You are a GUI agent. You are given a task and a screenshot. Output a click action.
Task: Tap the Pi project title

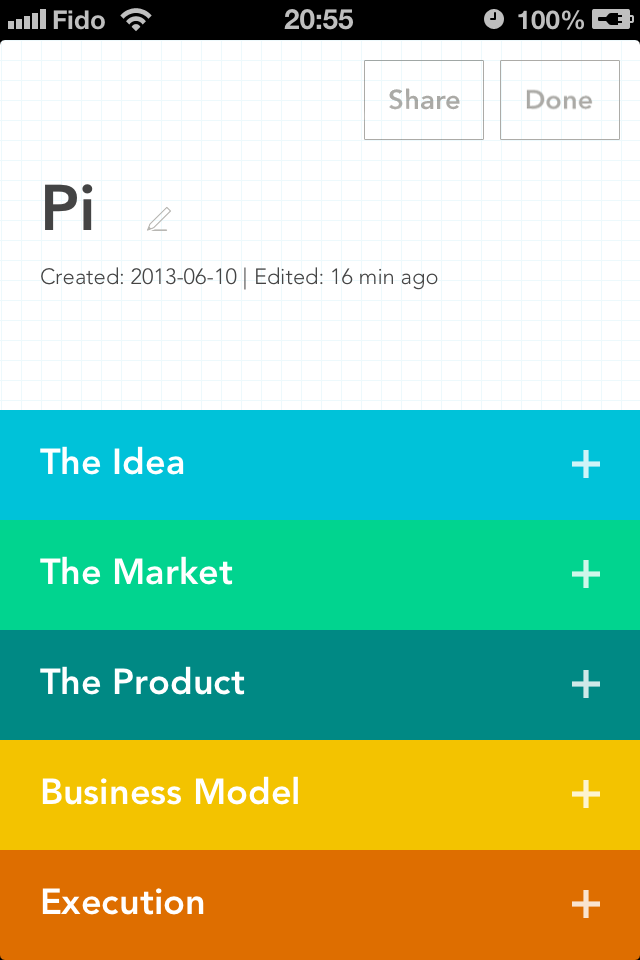tap(67, 208)
